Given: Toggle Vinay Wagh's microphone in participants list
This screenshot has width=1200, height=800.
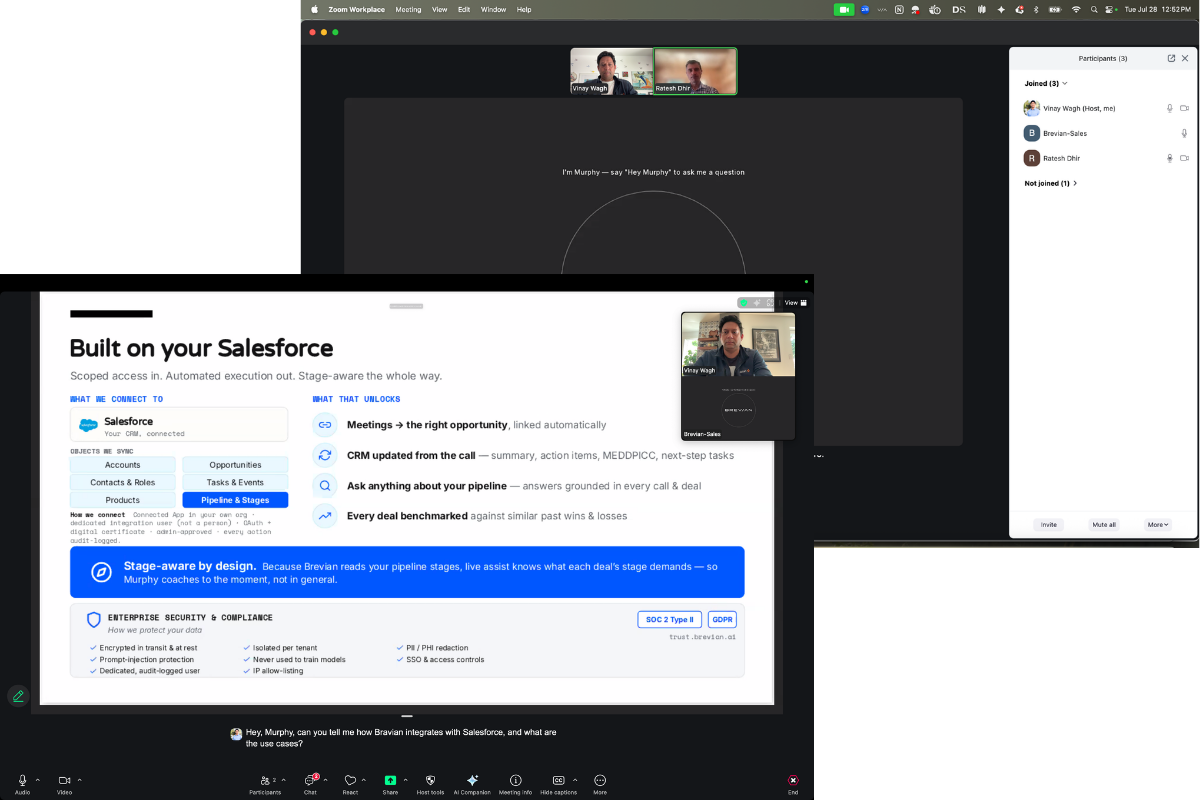Looking at the screenshot, I should coord(1169,108).
